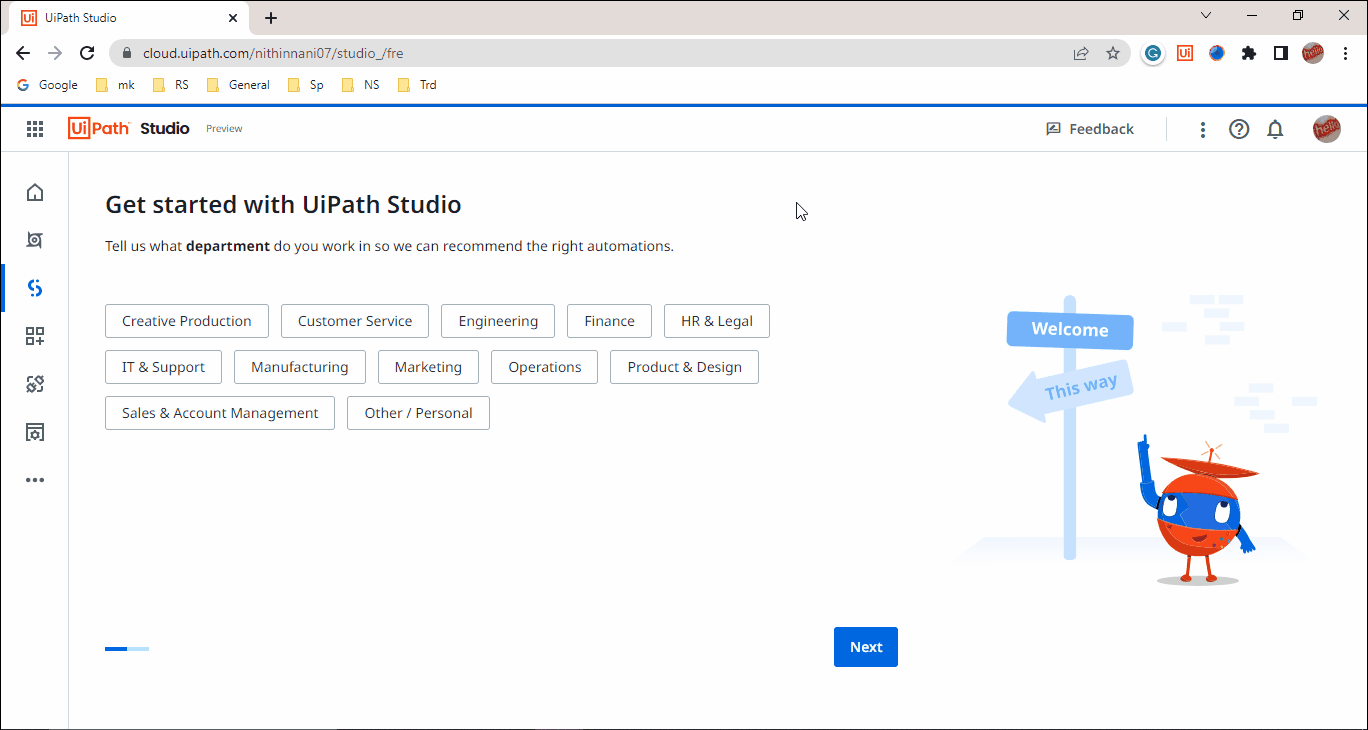The width and height of the screenshot is (1368, 730).
Task: Expand the More (three dots) sidebar menu
Action: coord(35,480)
